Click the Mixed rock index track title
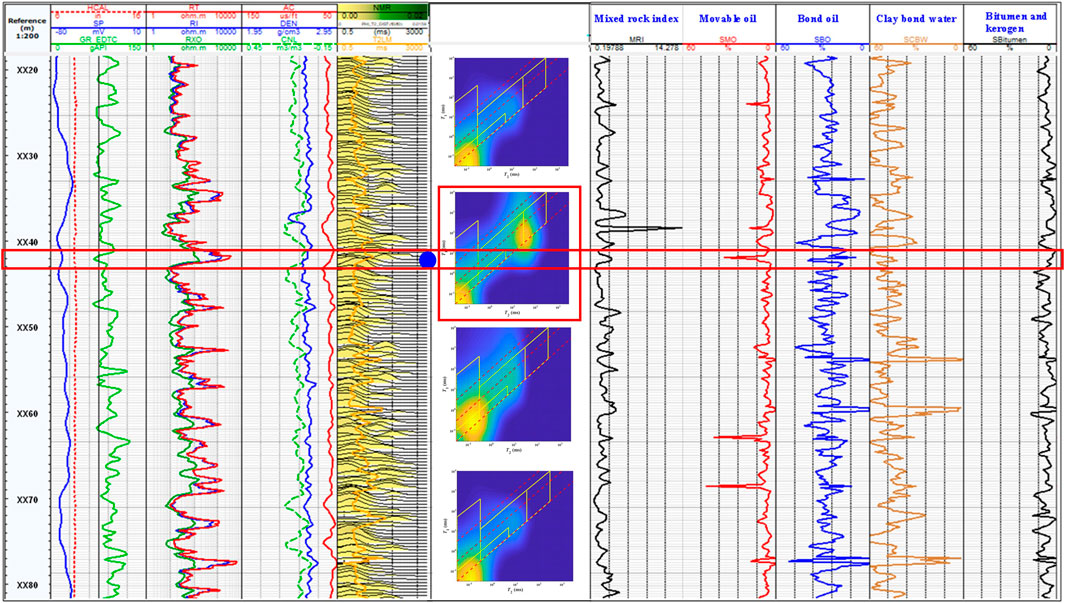The width and height of the screenshot is (1065, 603). pos(636,18)
